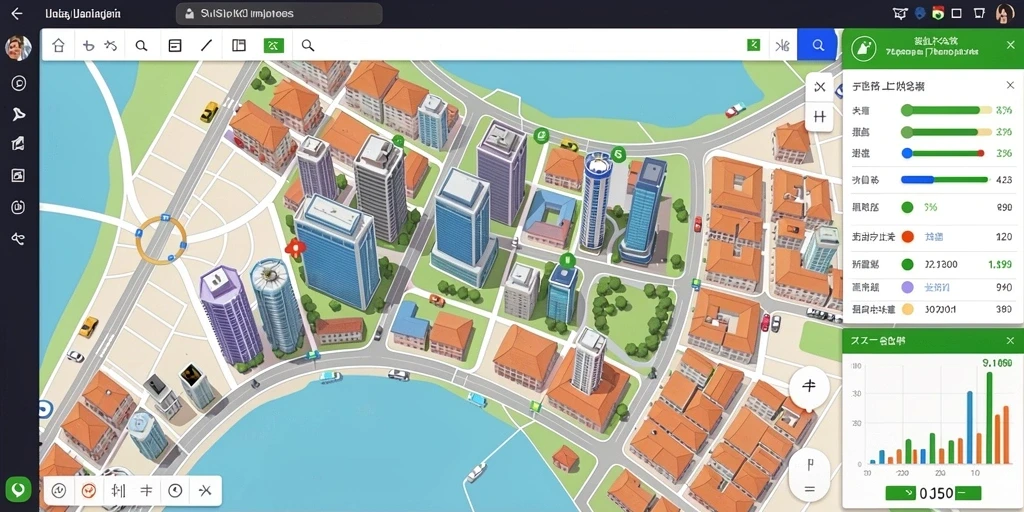The width and height of the screenshot is (1024, 512).
Task: Click the address bar in the top bar
Action: (x=280, y=14)
